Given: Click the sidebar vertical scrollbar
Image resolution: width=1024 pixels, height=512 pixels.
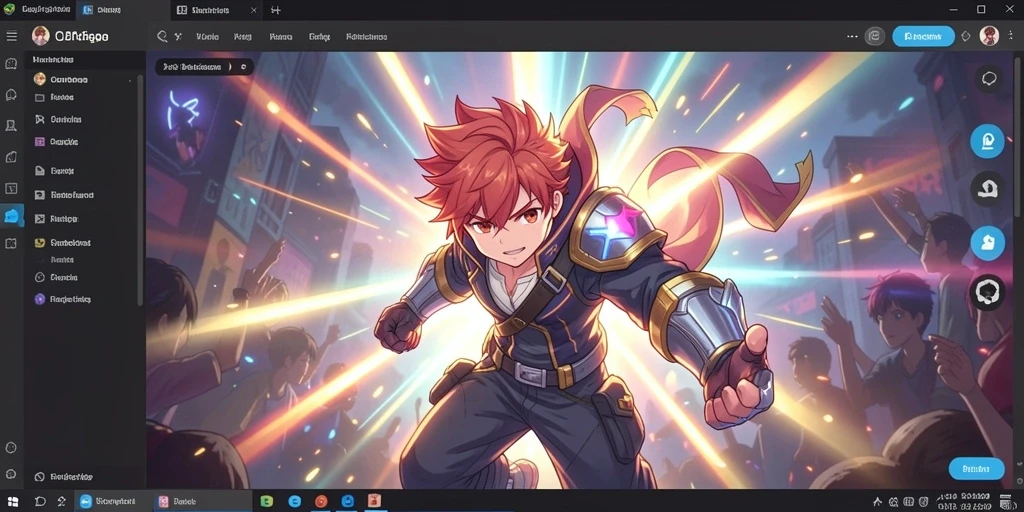Looking at the screenshot, I should (x=140, y=189).
